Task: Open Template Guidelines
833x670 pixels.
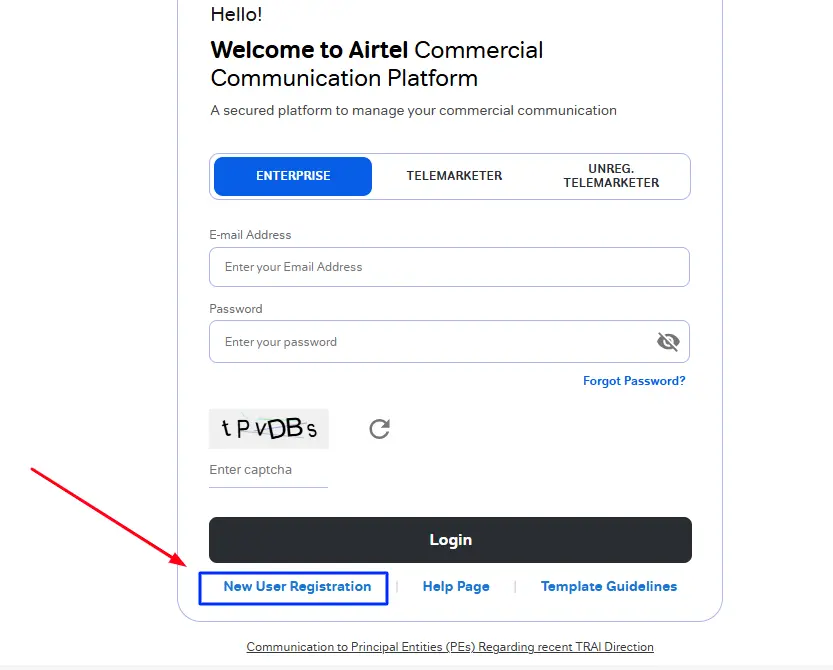Action: (609, 587)
